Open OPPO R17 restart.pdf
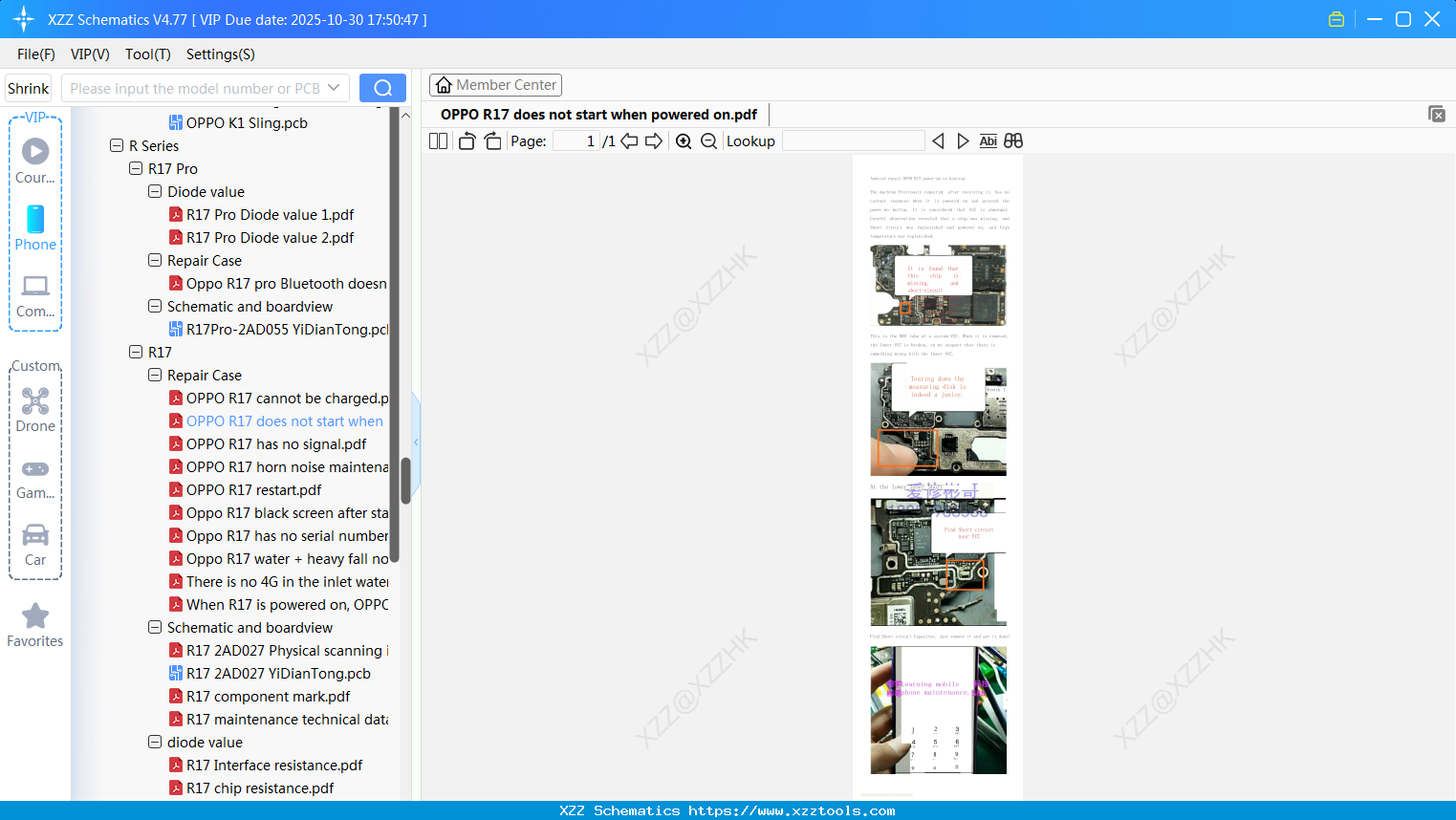1456x820 pixels. [x=253, y=490]
